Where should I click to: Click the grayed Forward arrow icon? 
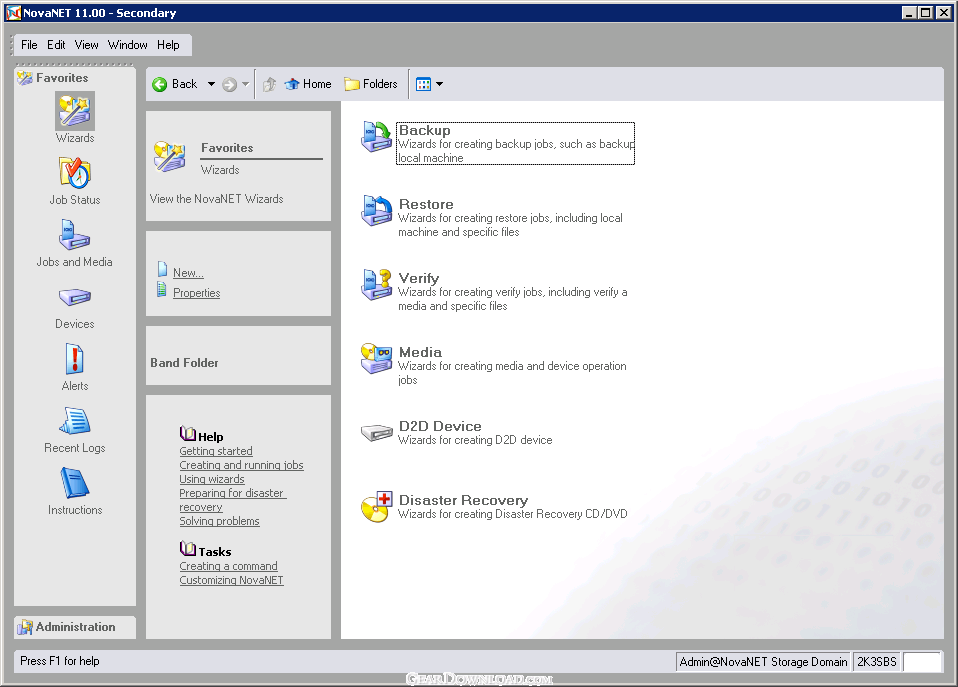(229, 84)
